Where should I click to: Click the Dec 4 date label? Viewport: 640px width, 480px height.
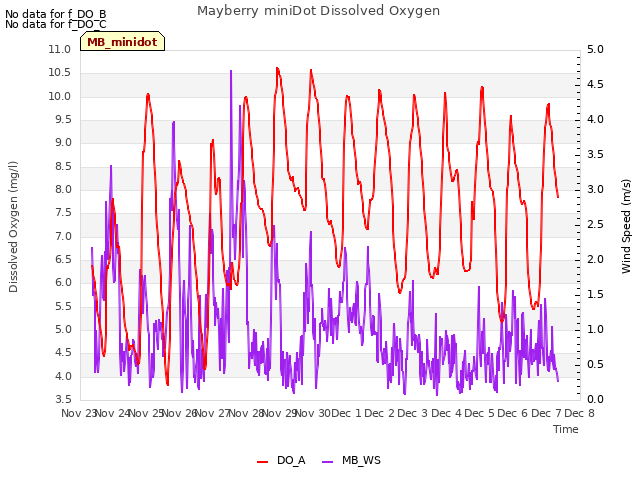446,413
